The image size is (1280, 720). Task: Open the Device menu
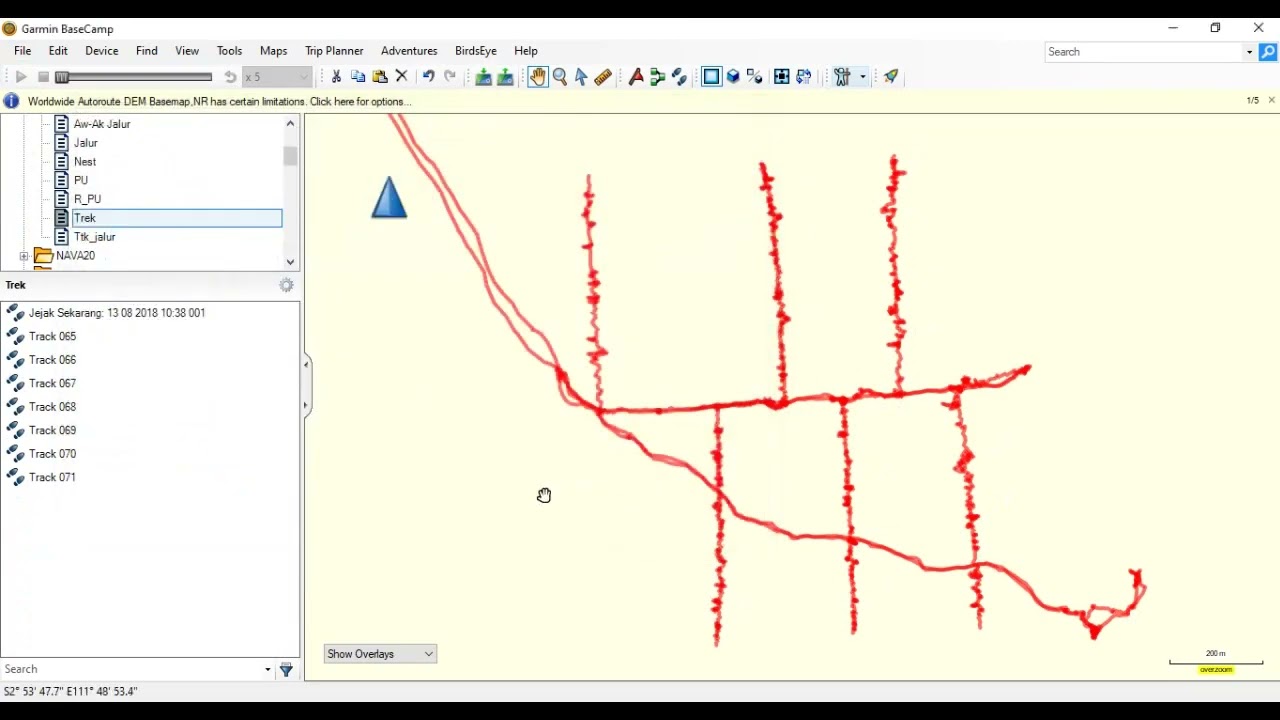tap(102, 51)
